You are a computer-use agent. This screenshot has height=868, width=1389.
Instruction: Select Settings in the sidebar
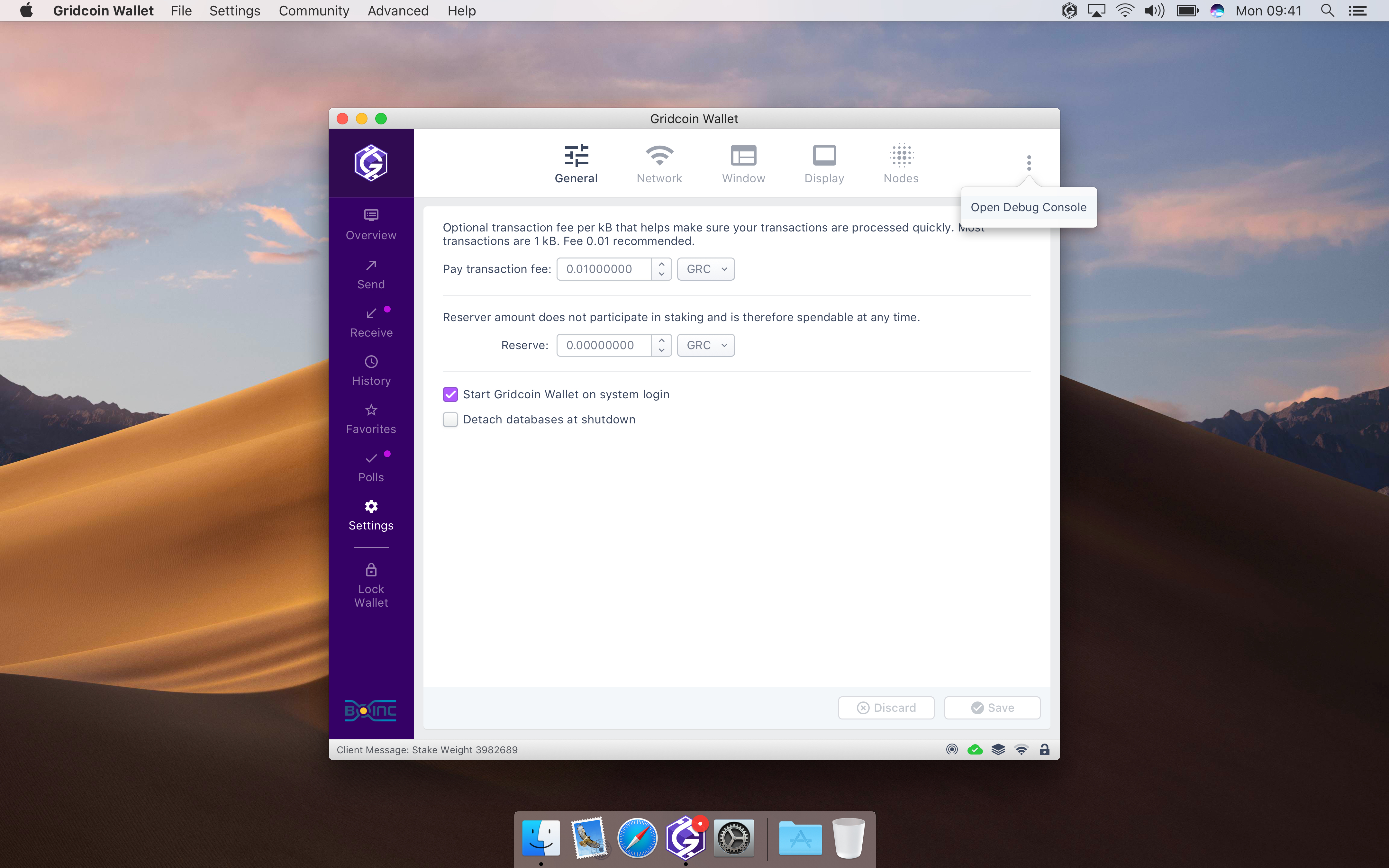[x=371, y=516]
